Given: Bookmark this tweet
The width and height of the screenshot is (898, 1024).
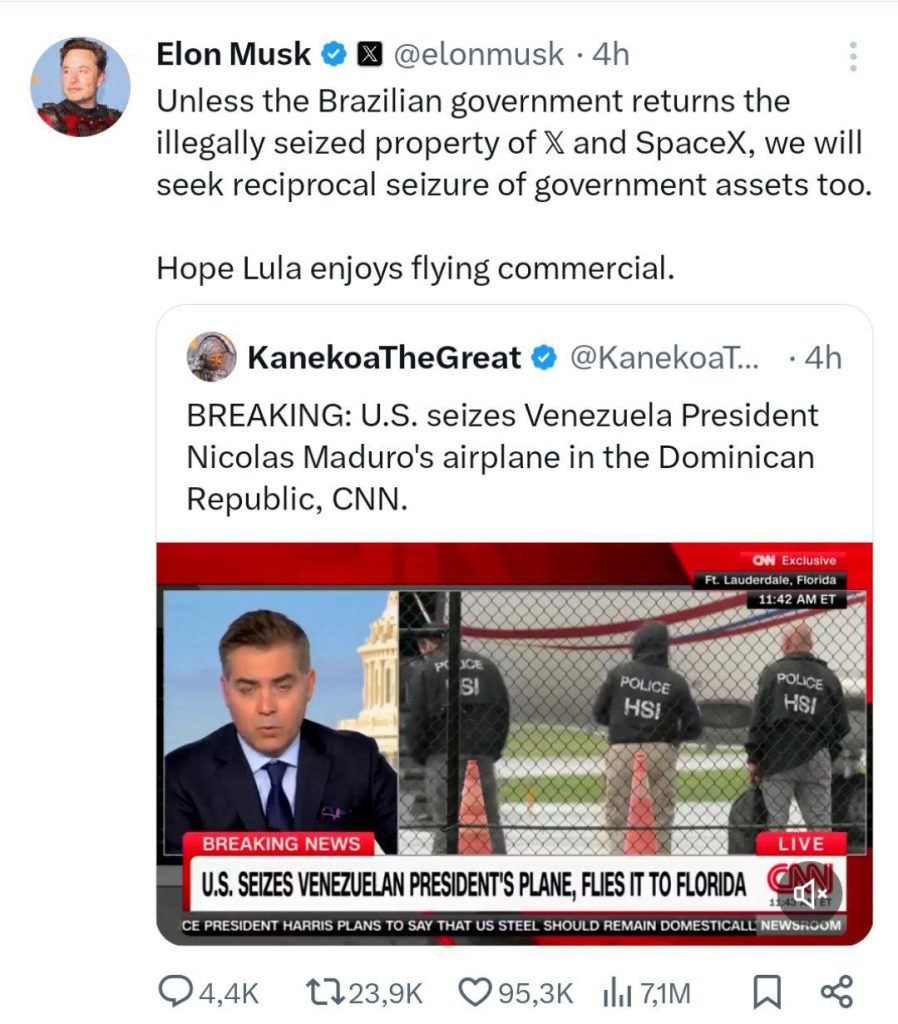Looking at the screenshot, I should [766, 992].
